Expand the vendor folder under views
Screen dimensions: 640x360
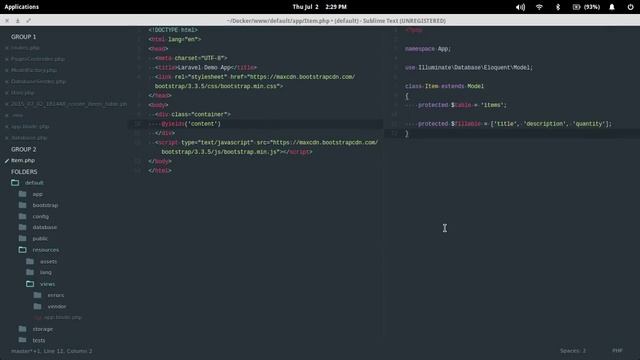pyautogui.click(x=56, y=306)
